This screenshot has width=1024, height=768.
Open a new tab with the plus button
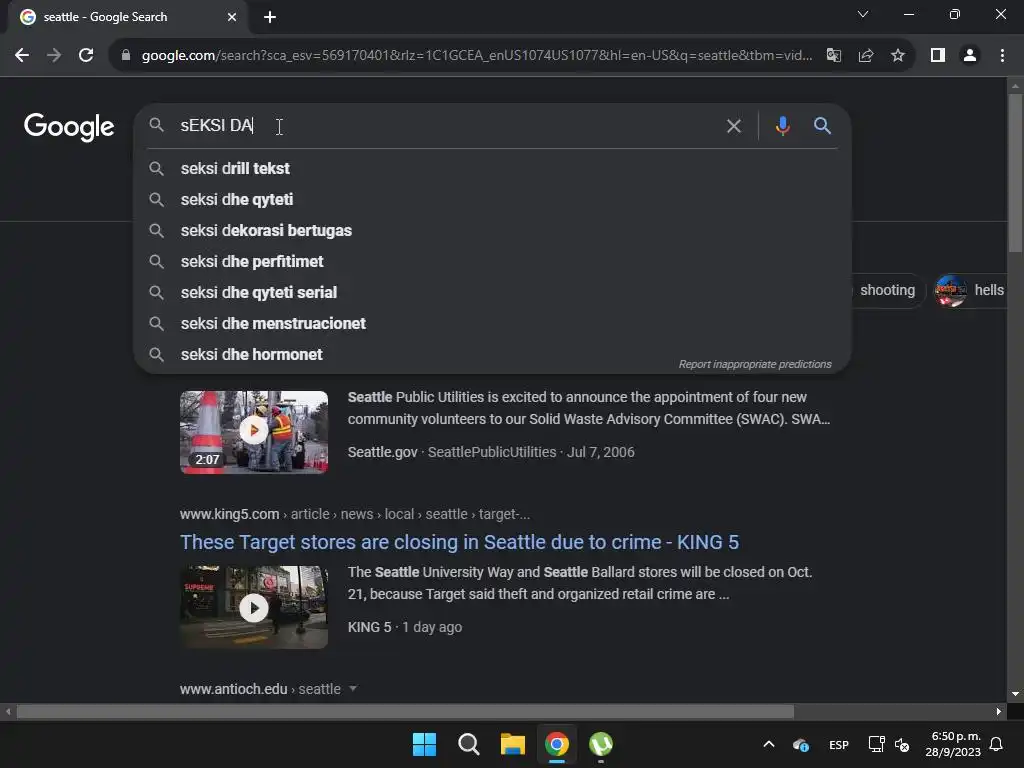[x=270, y=17]
